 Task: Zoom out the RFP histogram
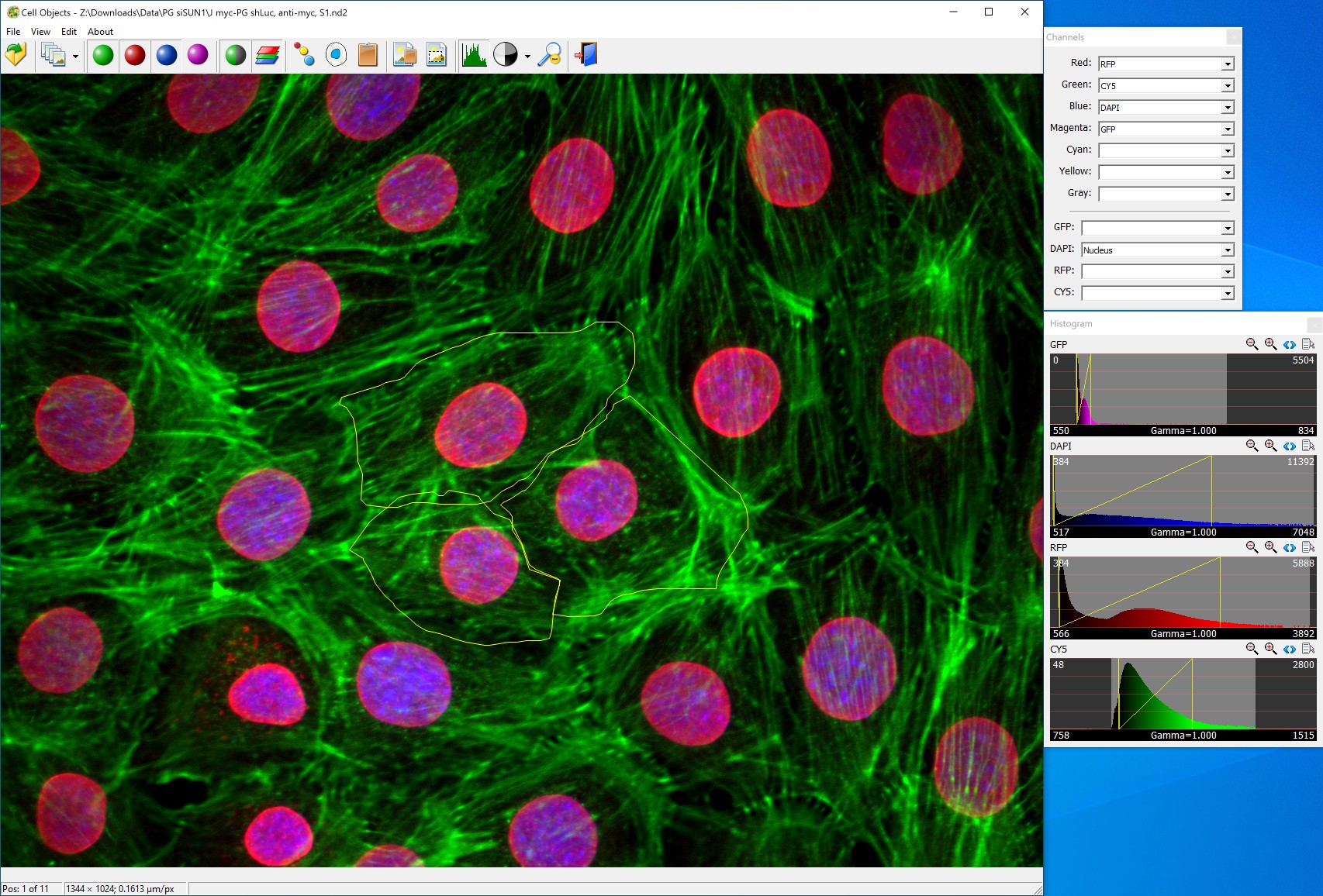[1252, 547]
